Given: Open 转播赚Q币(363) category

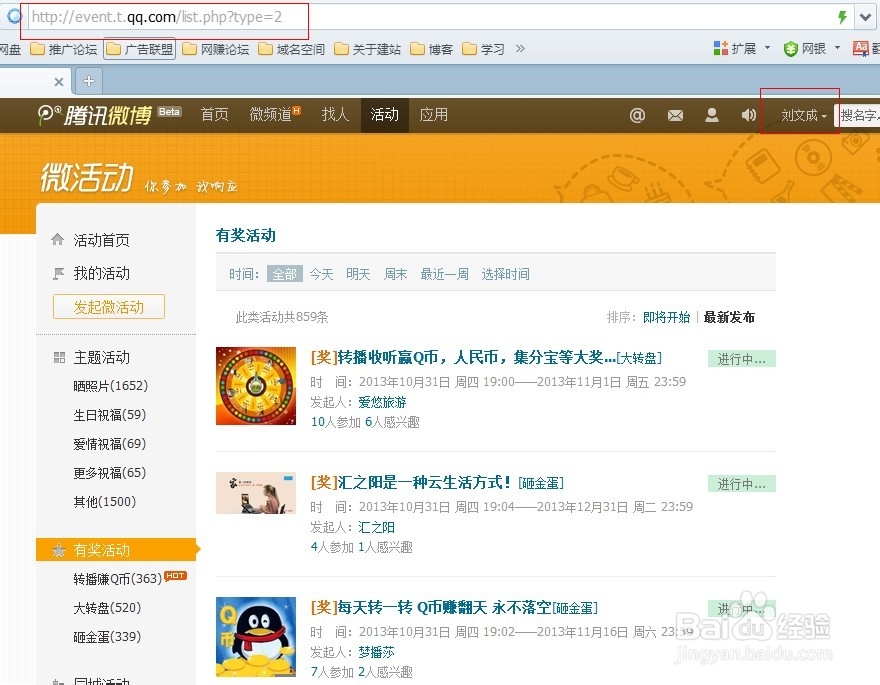Looking at the screenshot, I should [117, 578].
